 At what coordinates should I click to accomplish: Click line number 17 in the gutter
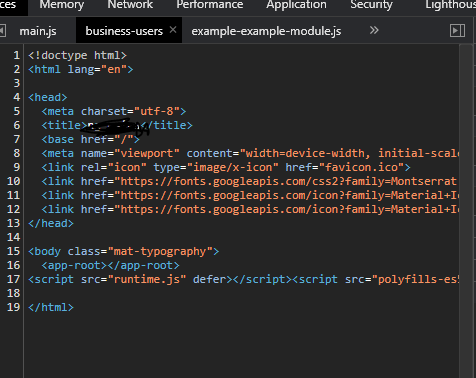click(x=13, y=279)
